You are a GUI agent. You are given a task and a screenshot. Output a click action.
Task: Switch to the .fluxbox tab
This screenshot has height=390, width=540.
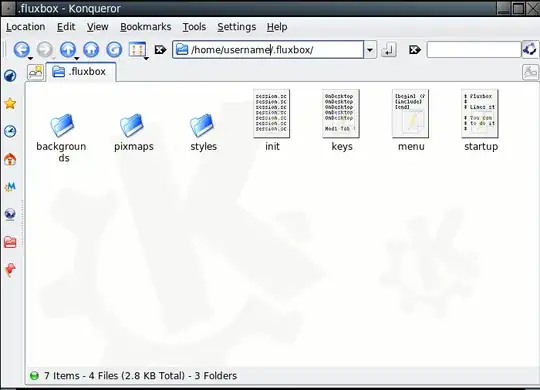[x=81, y=72]
